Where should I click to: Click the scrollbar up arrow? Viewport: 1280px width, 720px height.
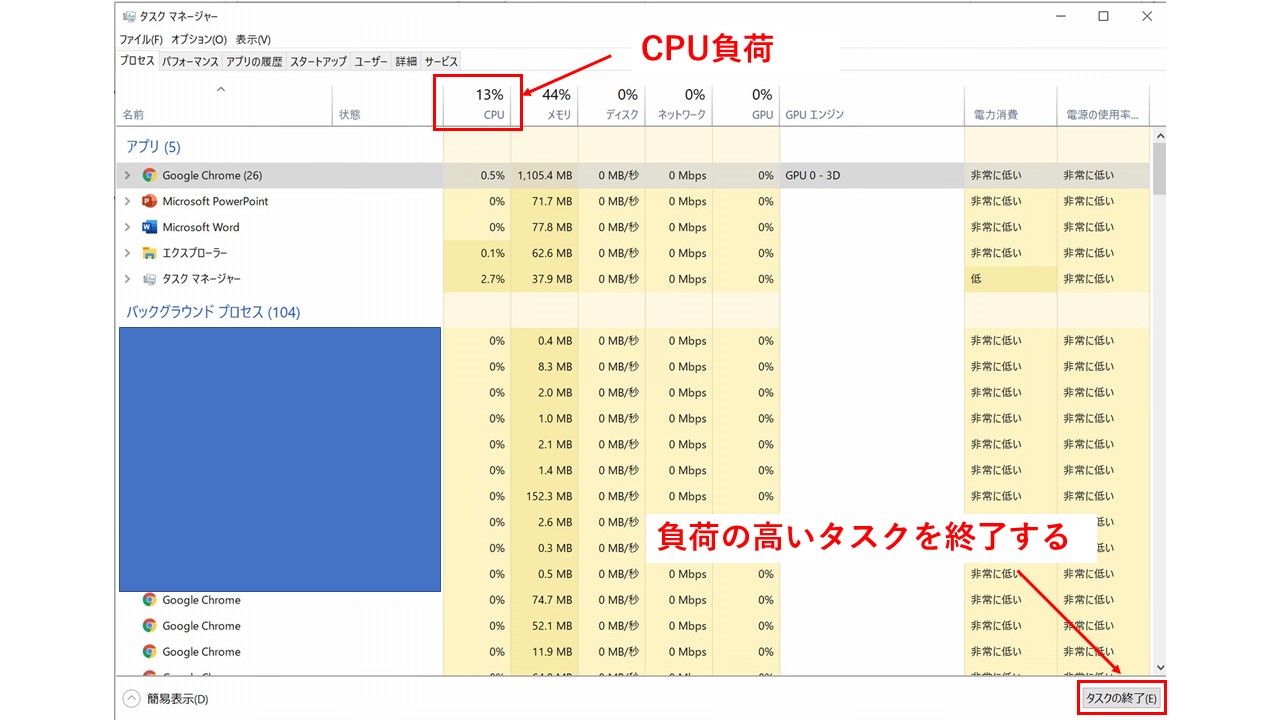pyautogui.click(x=1159, y=135)
